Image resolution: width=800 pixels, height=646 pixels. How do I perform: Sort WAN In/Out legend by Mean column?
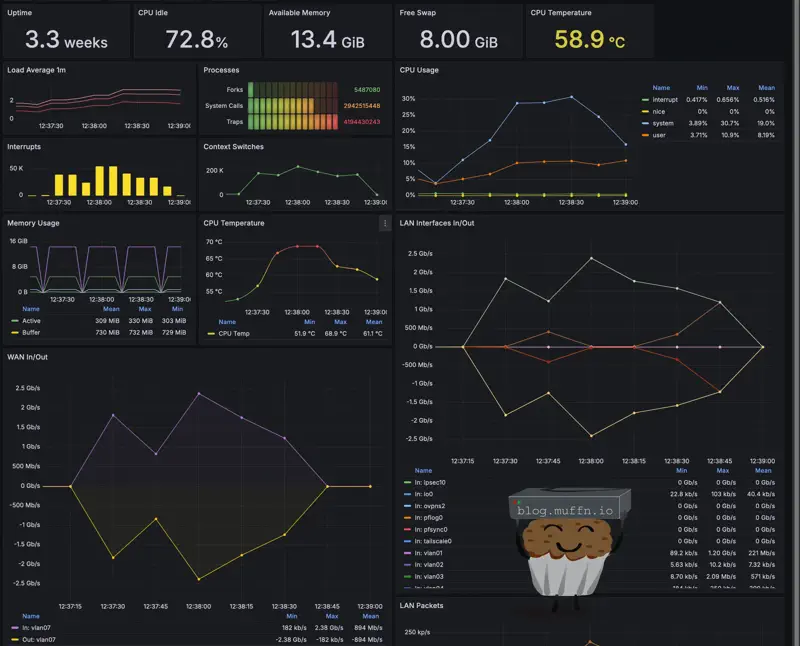point(371,616)
